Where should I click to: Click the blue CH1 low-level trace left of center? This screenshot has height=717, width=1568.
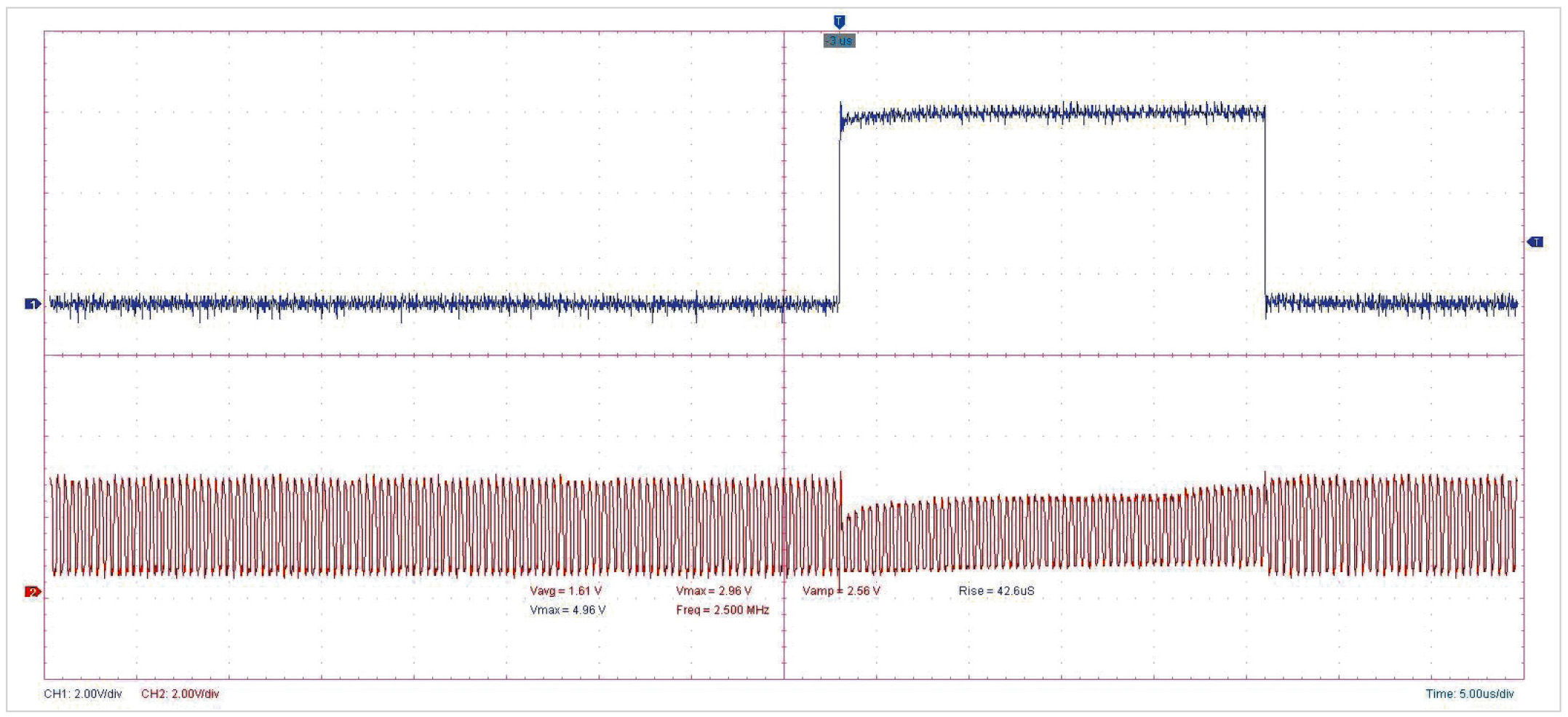(437, 304)
